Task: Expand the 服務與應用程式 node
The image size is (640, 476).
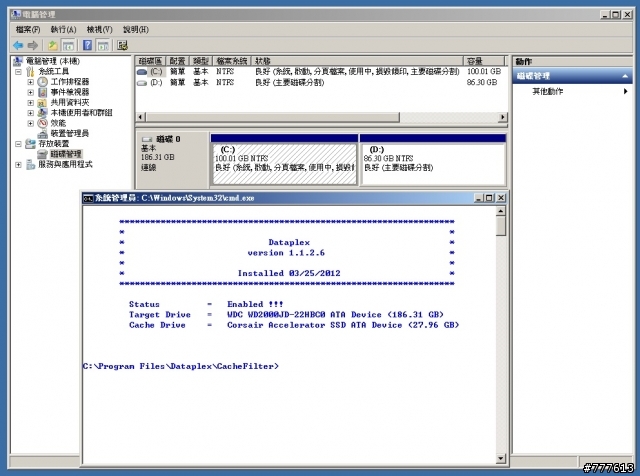Action: point(18,164)
